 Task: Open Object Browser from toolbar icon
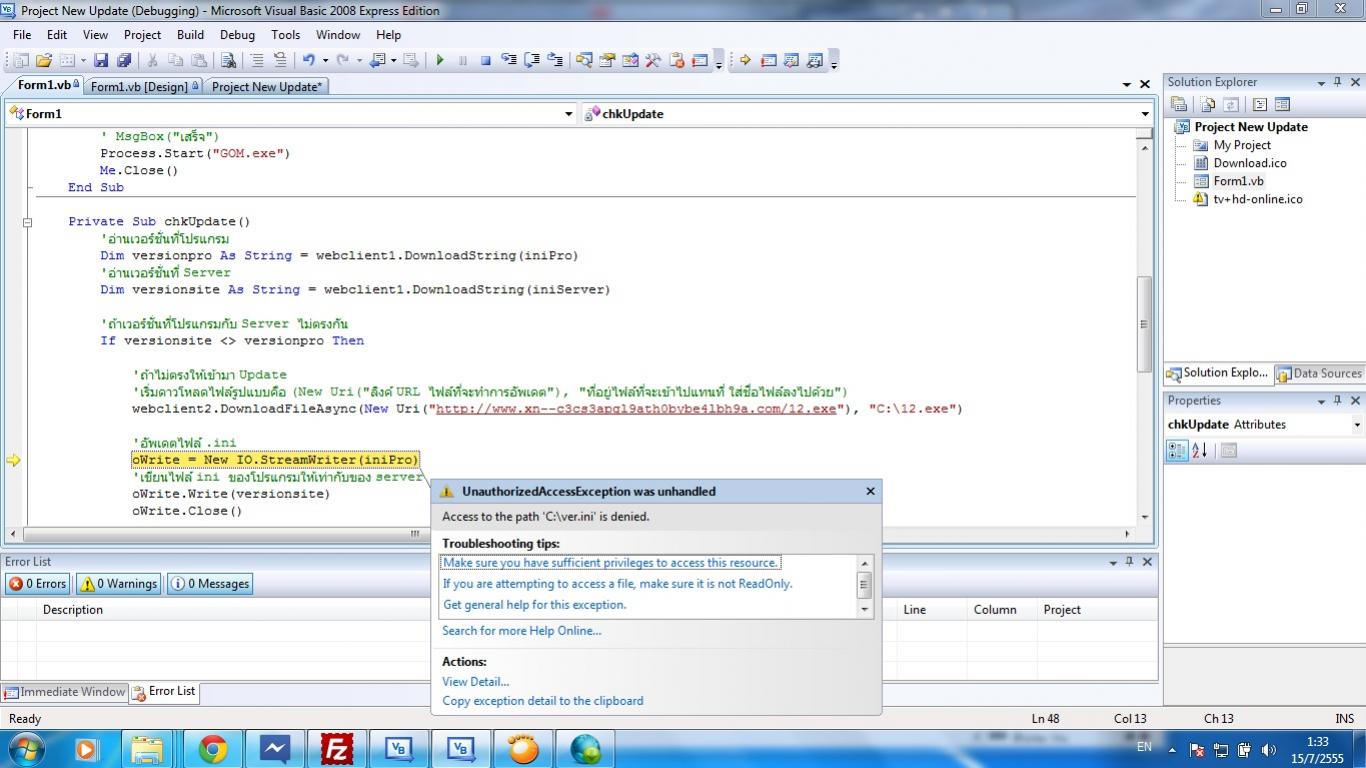(x=630, y=60)
